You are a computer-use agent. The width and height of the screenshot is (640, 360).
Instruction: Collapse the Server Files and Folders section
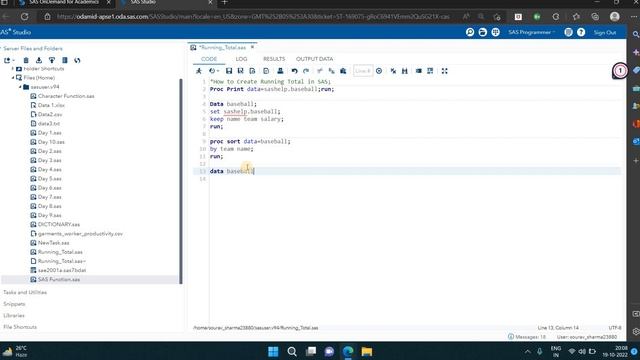(x=32, y=49)
